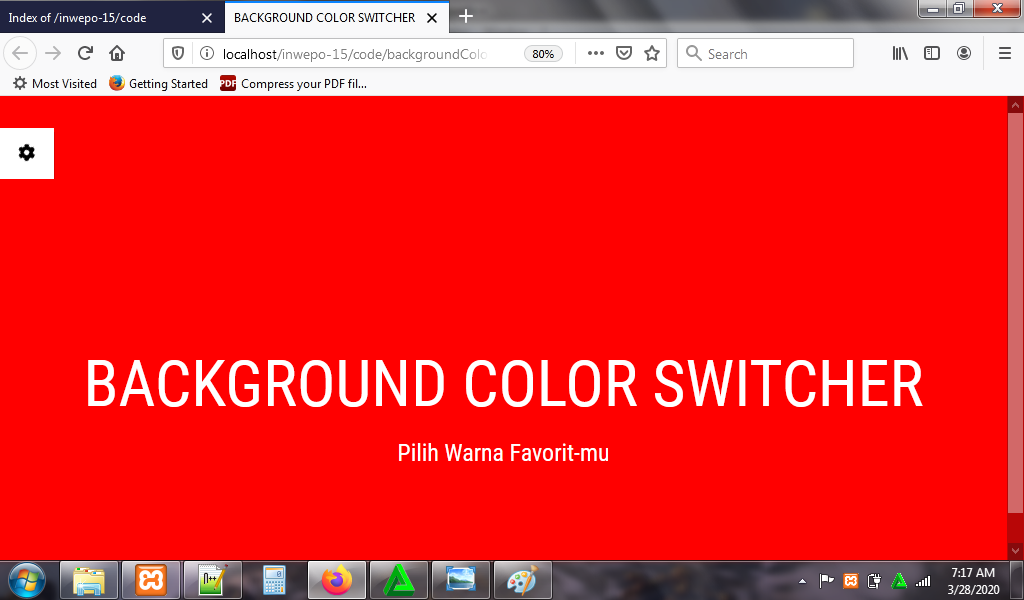Open a new browser tab

tap(466, 17)
